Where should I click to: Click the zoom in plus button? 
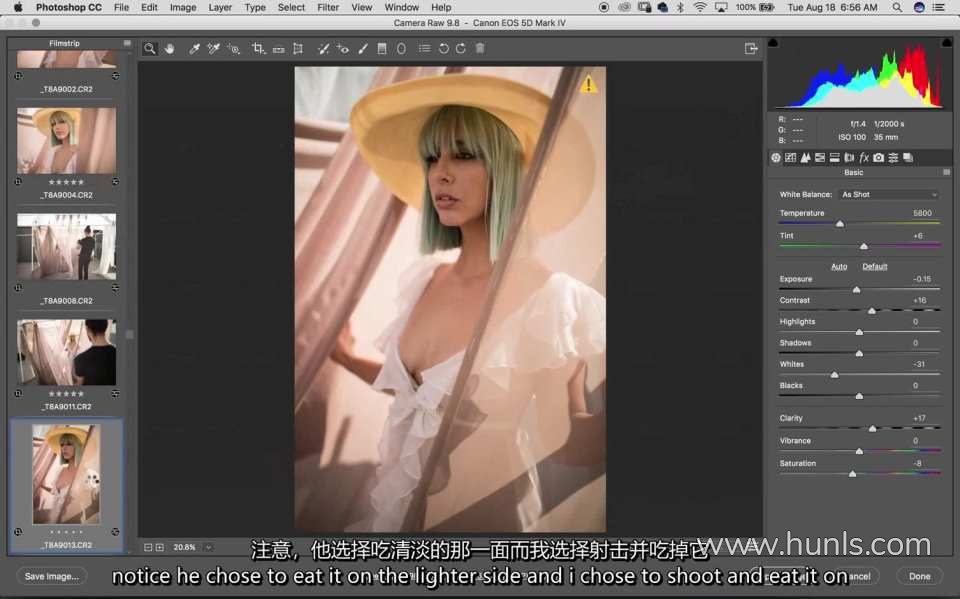(160, 547)
